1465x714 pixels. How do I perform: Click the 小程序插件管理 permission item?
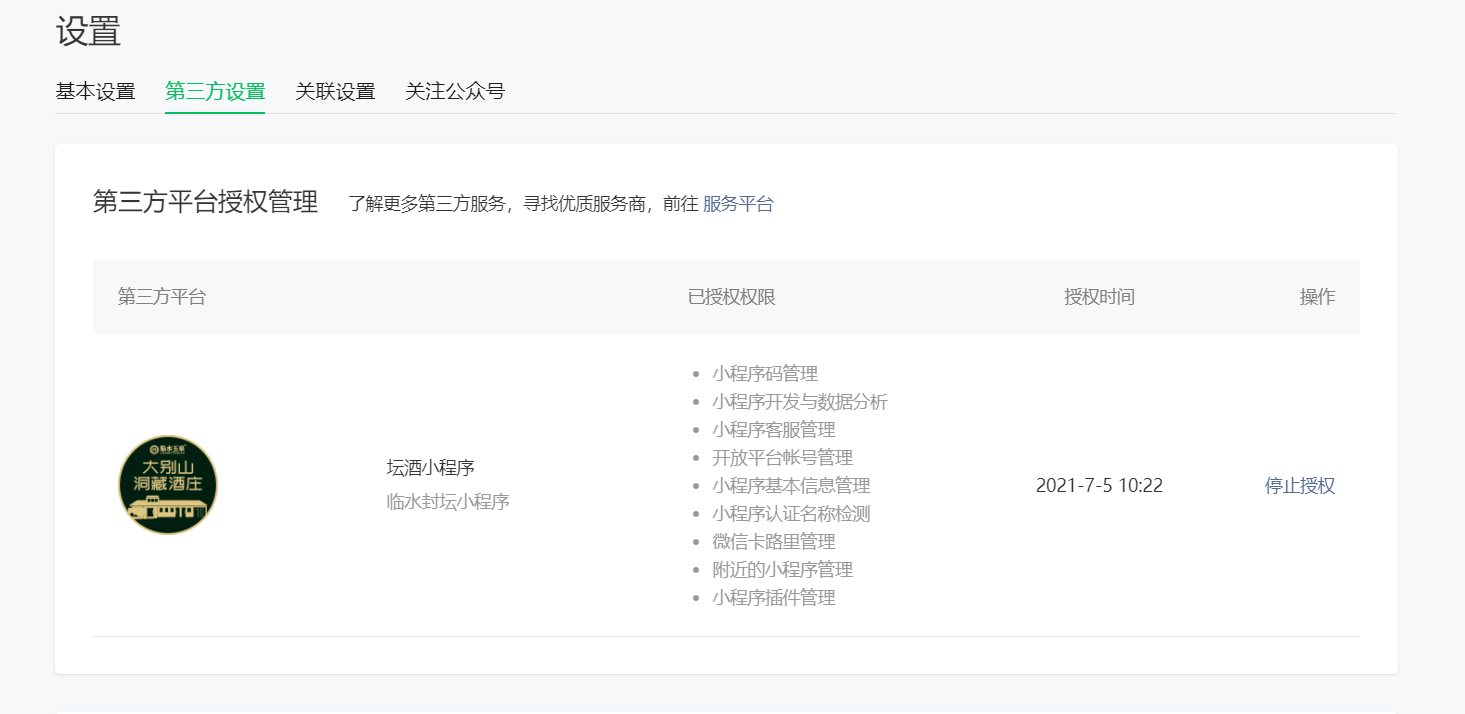click(774, 598)
